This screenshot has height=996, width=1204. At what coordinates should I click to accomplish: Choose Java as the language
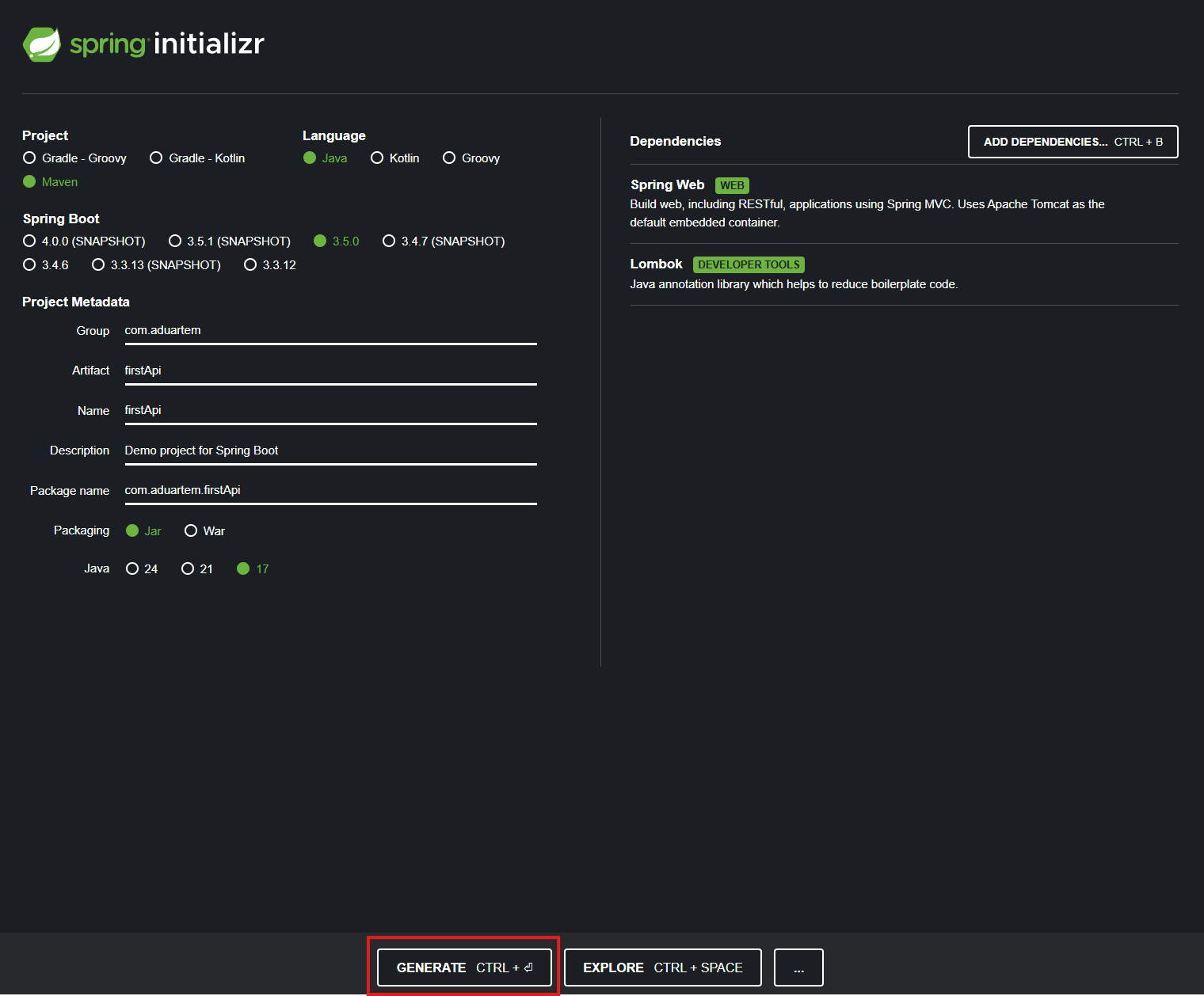pyautogui.click(x=325, y=158)
